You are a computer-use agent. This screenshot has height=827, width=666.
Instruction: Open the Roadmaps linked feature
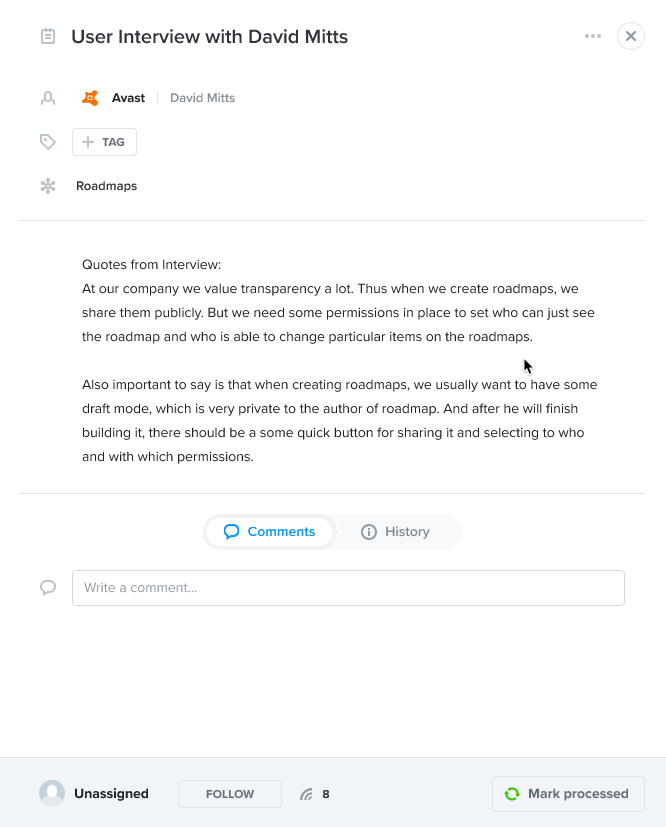(107, 186)
